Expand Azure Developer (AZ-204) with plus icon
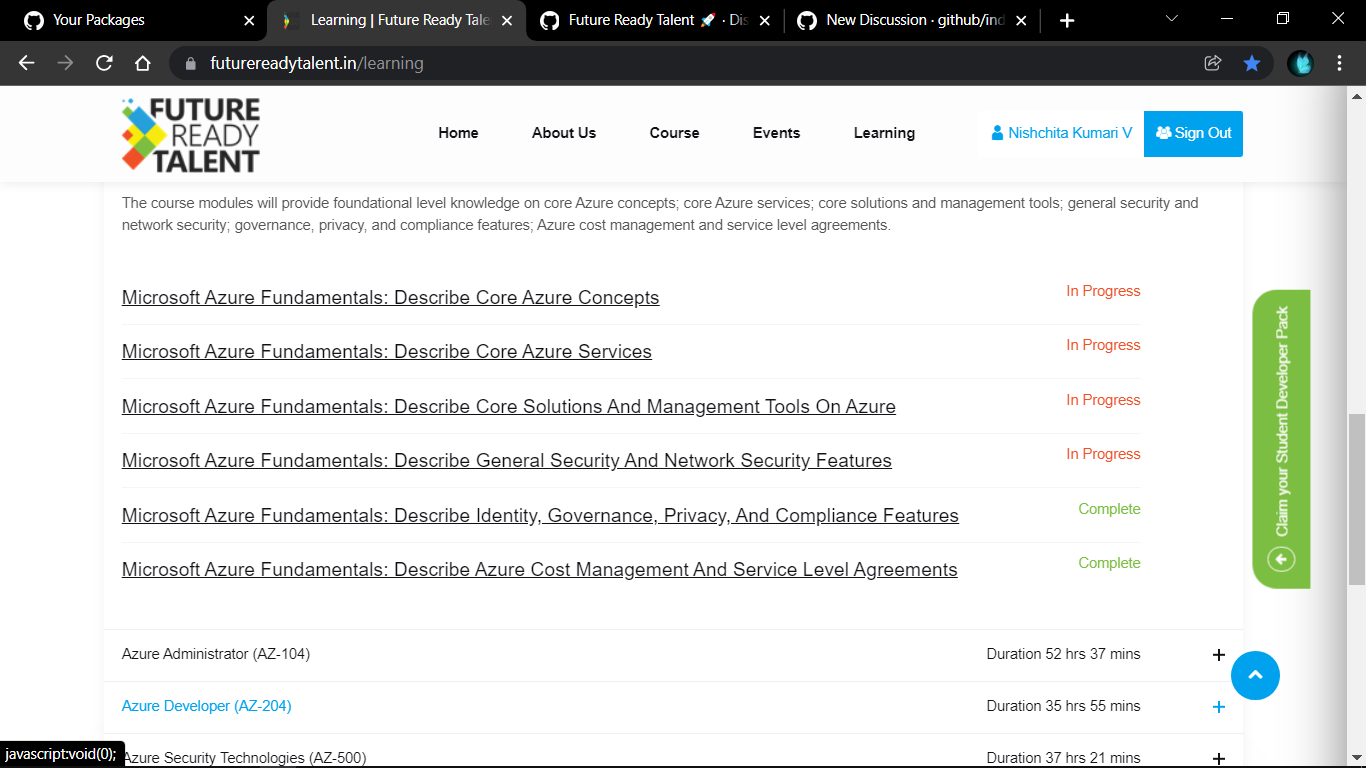This screenshot has width=1366, height=768. tap(1218, 707)
